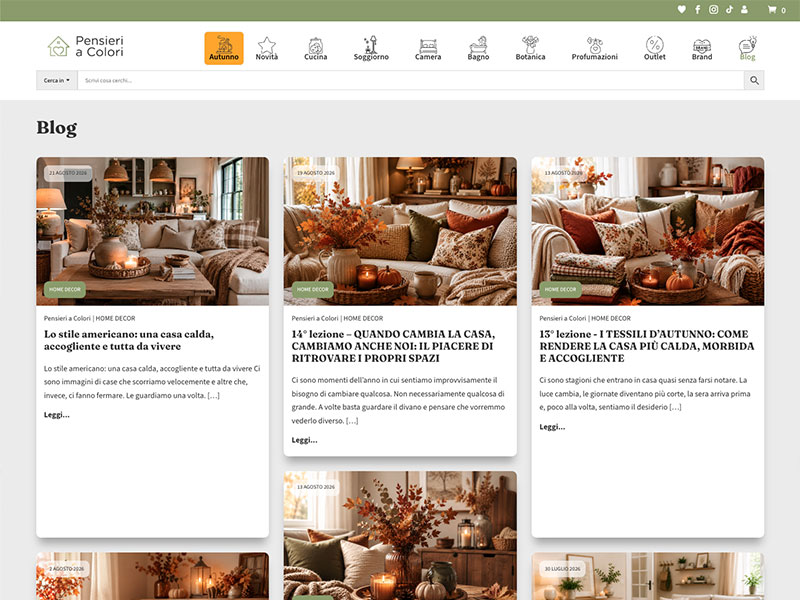
Task: Open the wishlist heart icon
Action: pyautogui.click(x=681, y=9)
